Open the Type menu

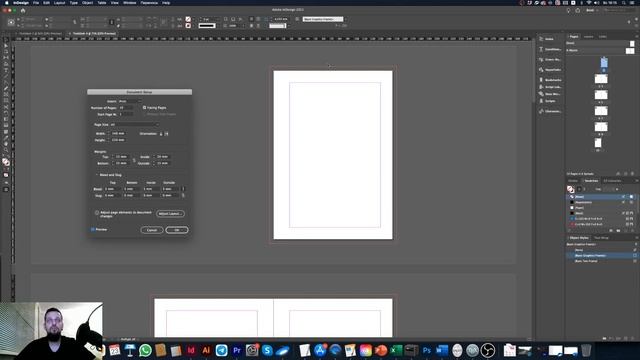[x=73, y=3]
